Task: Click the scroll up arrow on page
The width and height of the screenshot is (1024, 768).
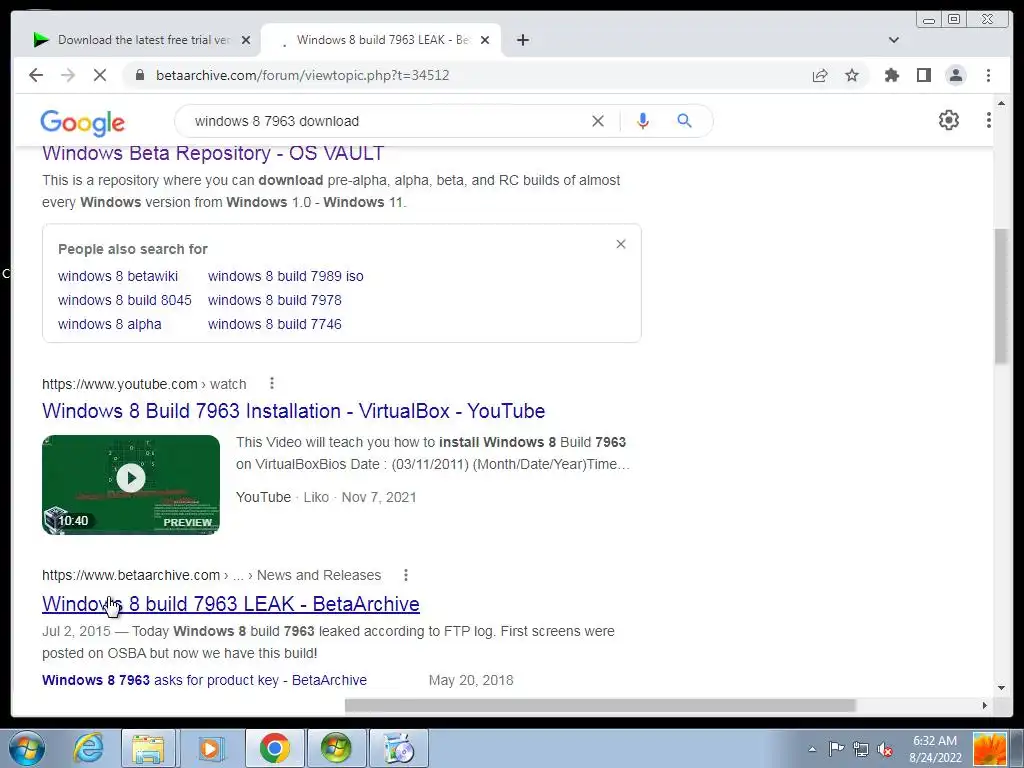Action: (x=1001, y=103)
